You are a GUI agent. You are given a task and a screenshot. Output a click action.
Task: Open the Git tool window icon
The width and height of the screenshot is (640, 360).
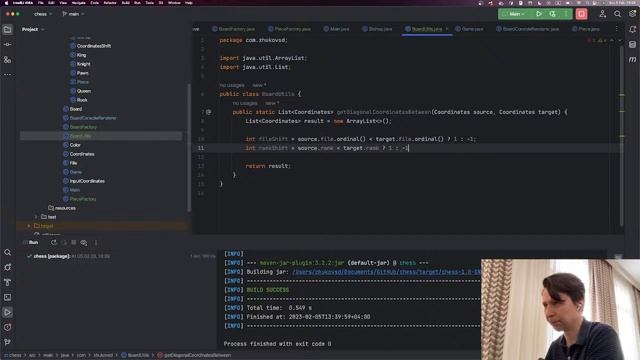click(x=7, y=342)
